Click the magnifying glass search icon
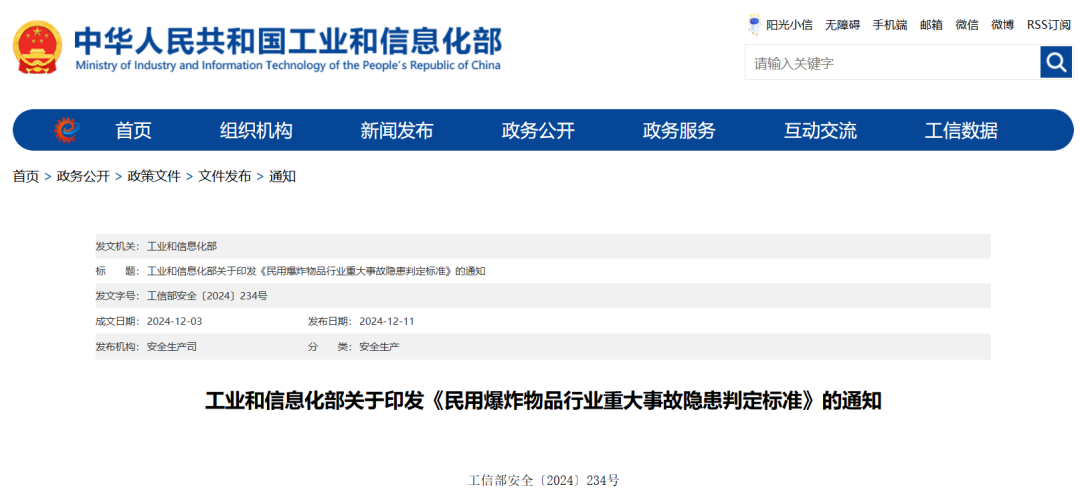This screenshot has height=497, width=1080. 1056,63
